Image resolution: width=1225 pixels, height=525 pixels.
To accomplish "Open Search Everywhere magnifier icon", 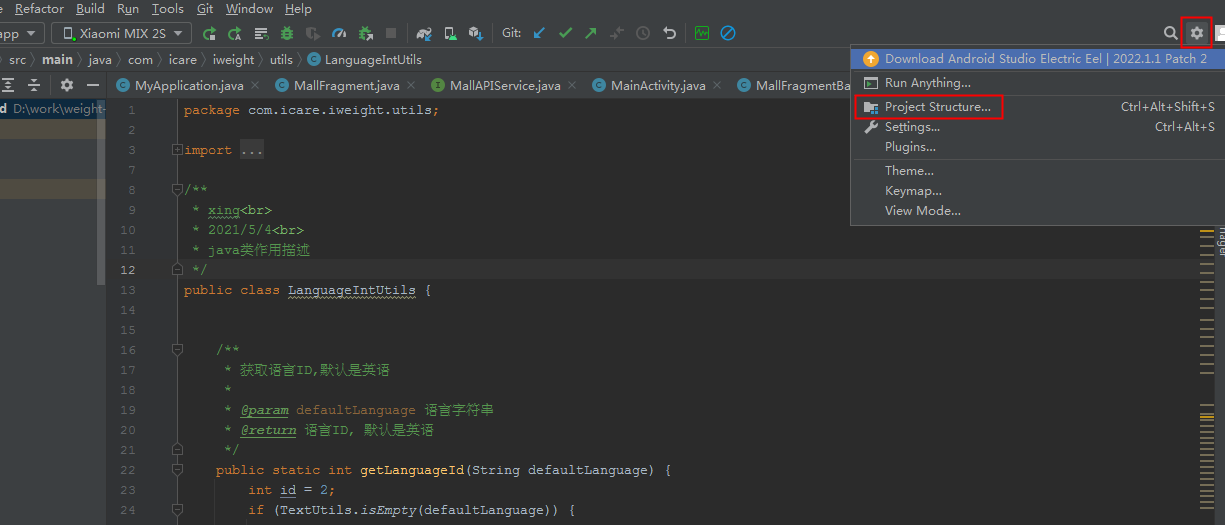I will point(1170,33).
